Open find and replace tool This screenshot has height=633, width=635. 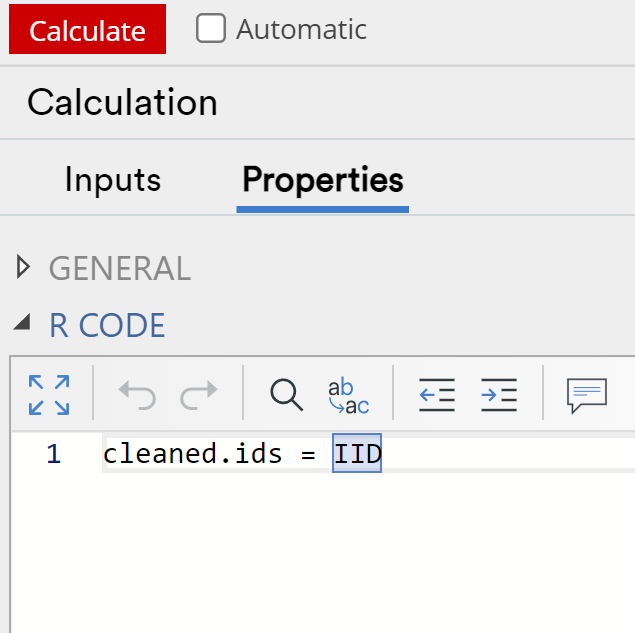(x=349, y=395)
